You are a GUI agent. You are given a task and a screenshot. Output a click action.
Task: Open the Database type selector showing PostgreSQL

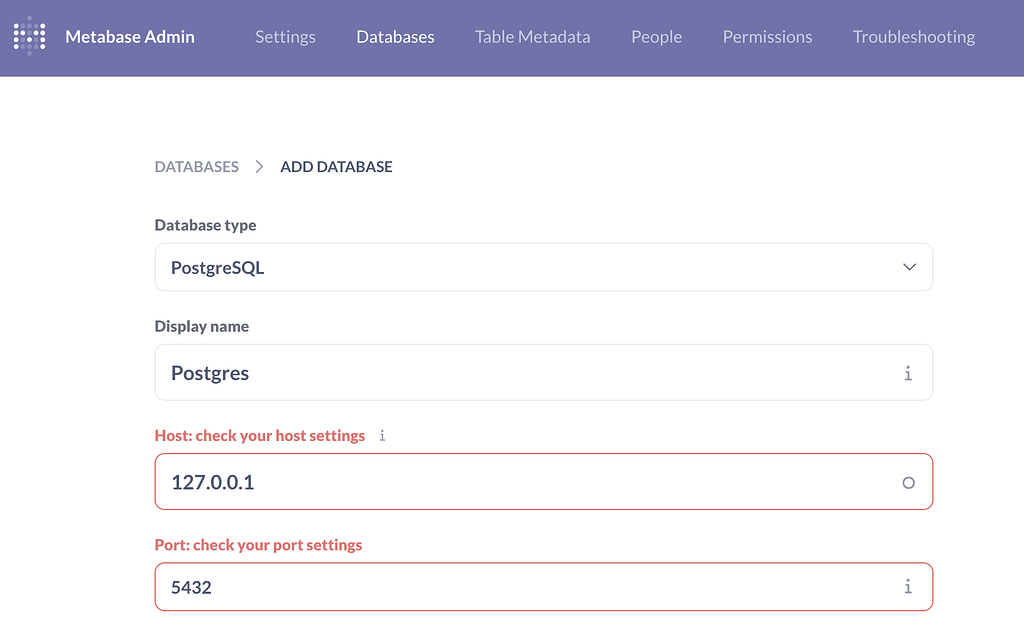tap(543, 267)
